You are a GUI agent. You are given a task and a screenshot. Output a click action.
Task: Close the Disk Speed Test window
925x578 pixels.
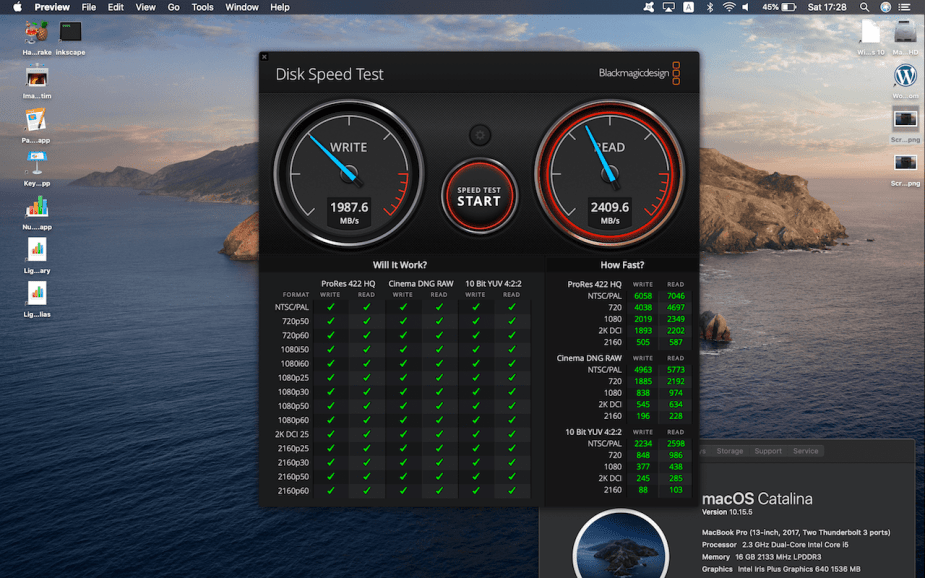tap(264, 57)
